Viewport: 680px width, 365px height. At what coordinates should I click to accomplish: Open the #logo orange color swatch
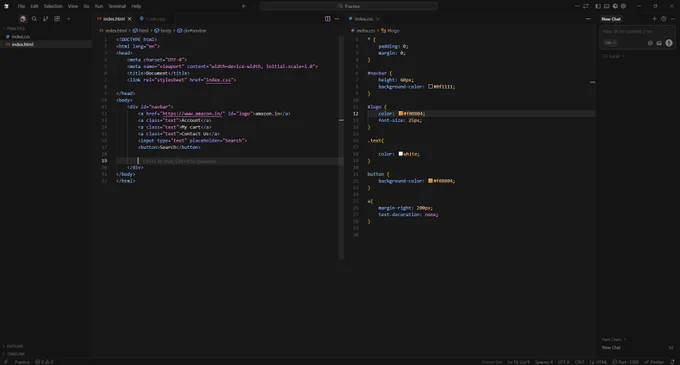point(401,113)
